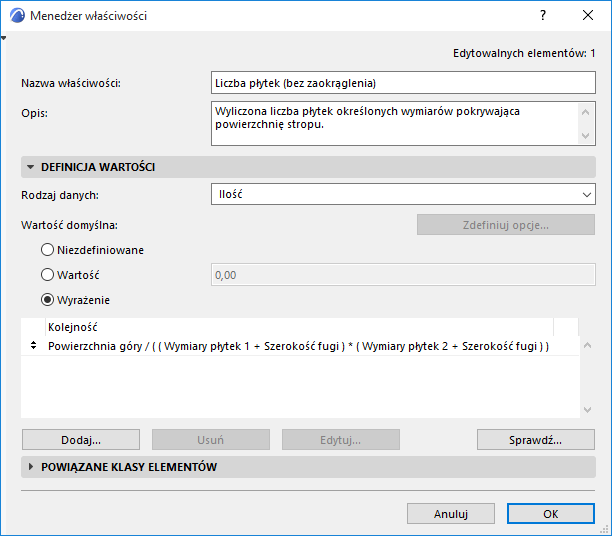This screenshot has width=612, height=536.
Task: Click the Sprawdź... button
Action: point(536,440)
